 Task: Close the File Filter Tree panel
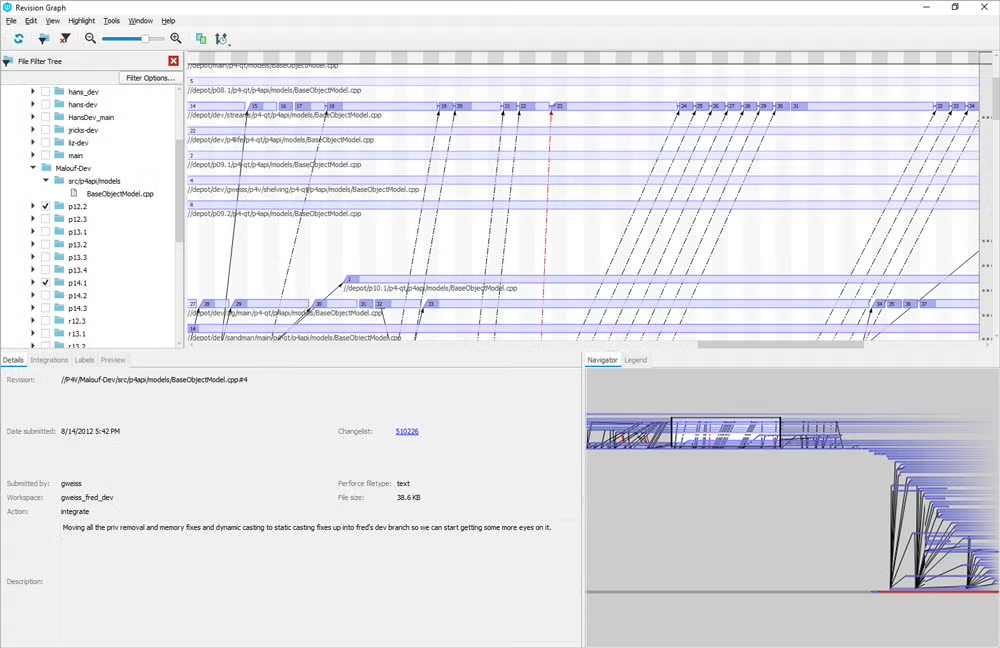[173, 60]
